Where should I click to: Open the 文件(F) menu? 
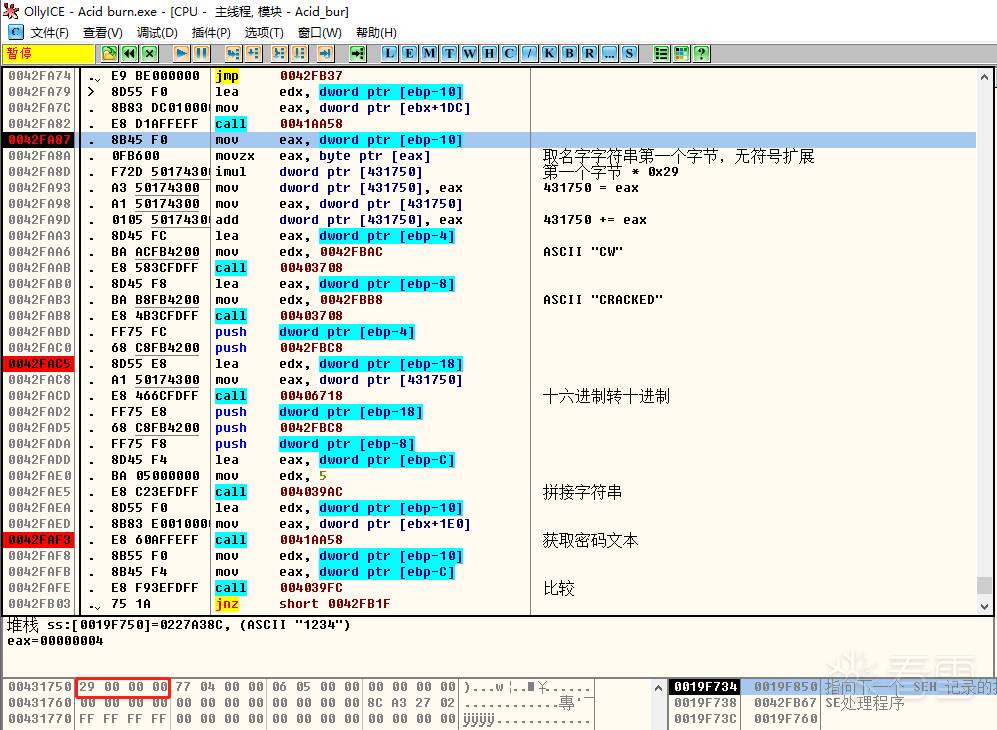pyautogui.click(x=50, y=32)
